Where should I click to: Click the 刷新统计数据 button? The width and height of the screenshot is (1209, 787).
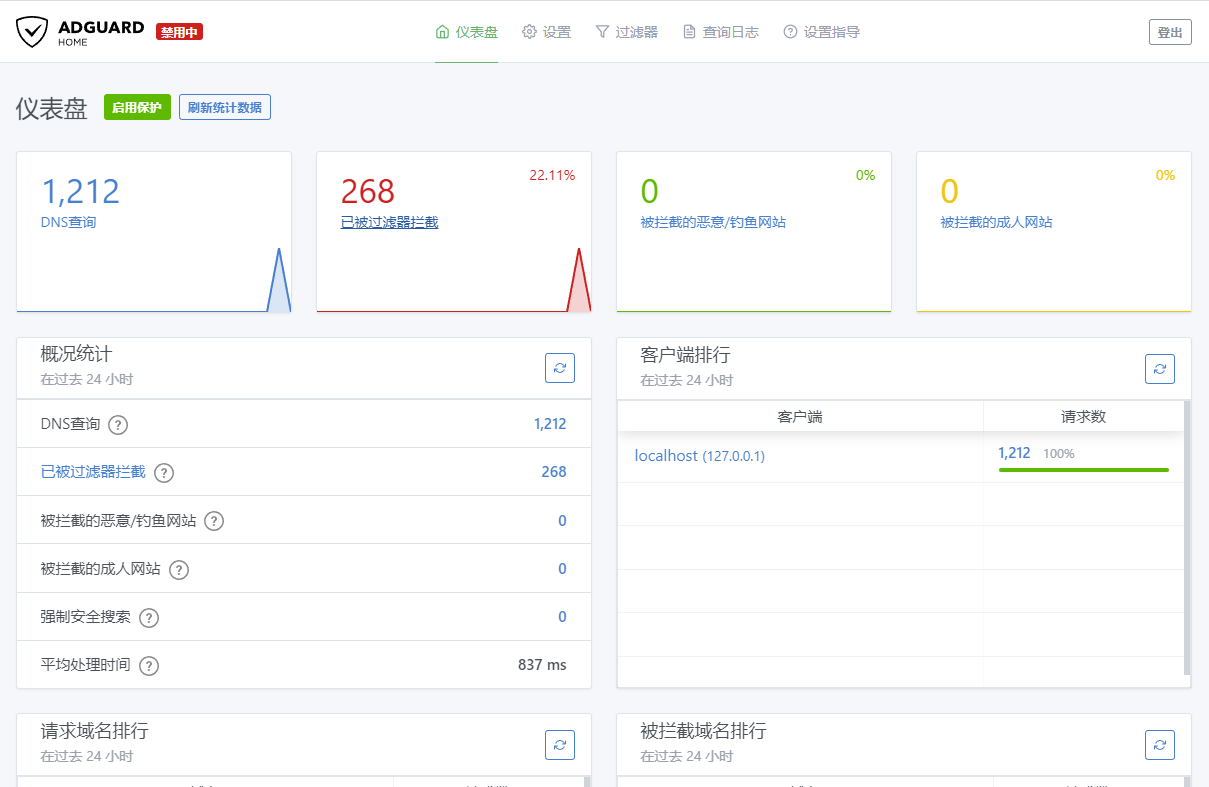(x=225, y=108)
